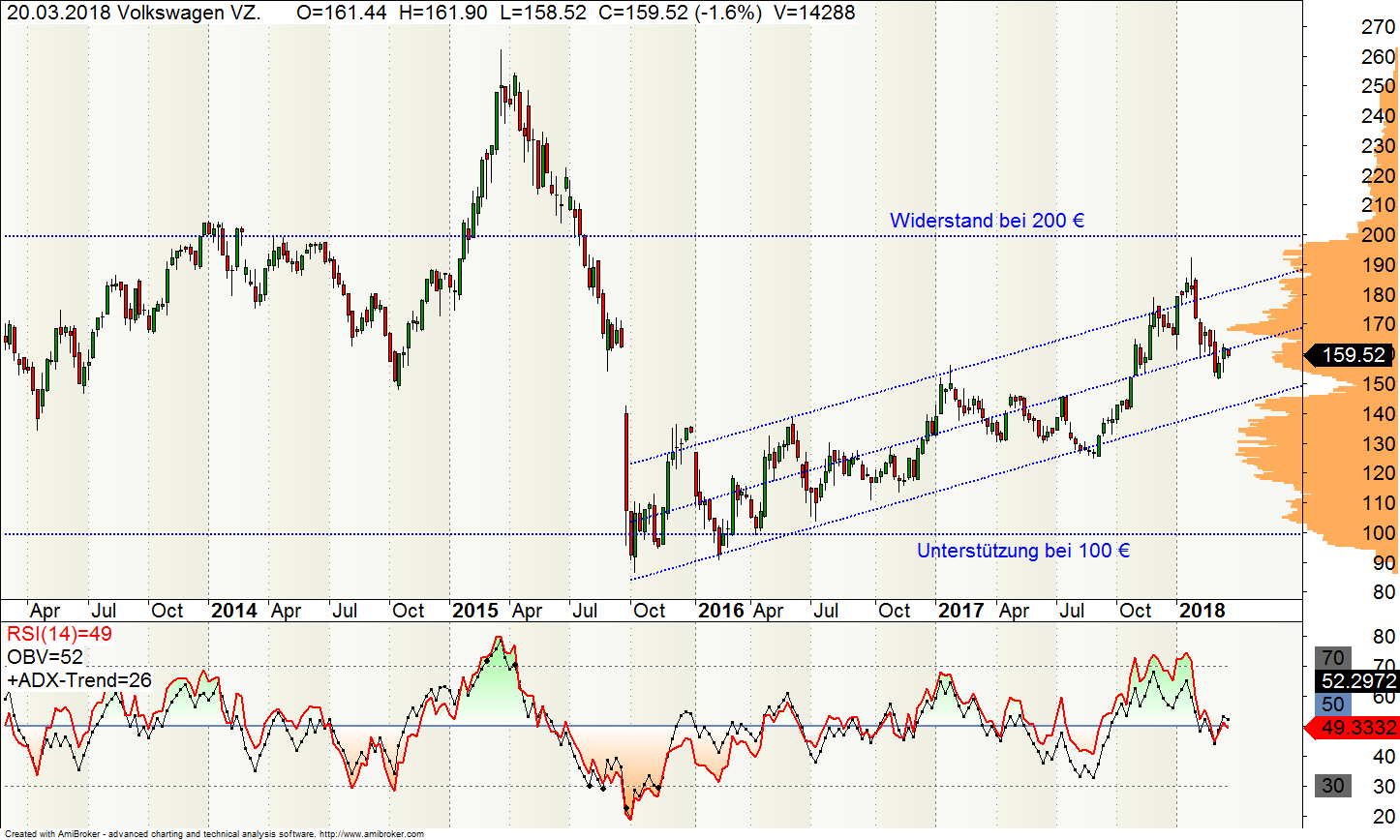Click the blue "50" midline level badge
1400x840 pixels.
click(x=1333, y=705)
